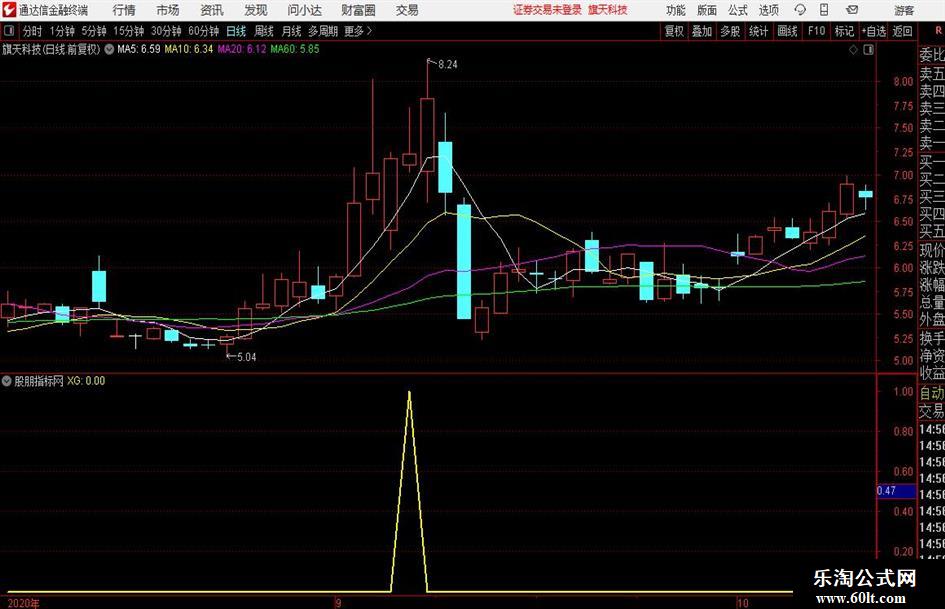Open F10 company info
The width and height of the screenshot is (945, 609).
(x=816, y=31)
